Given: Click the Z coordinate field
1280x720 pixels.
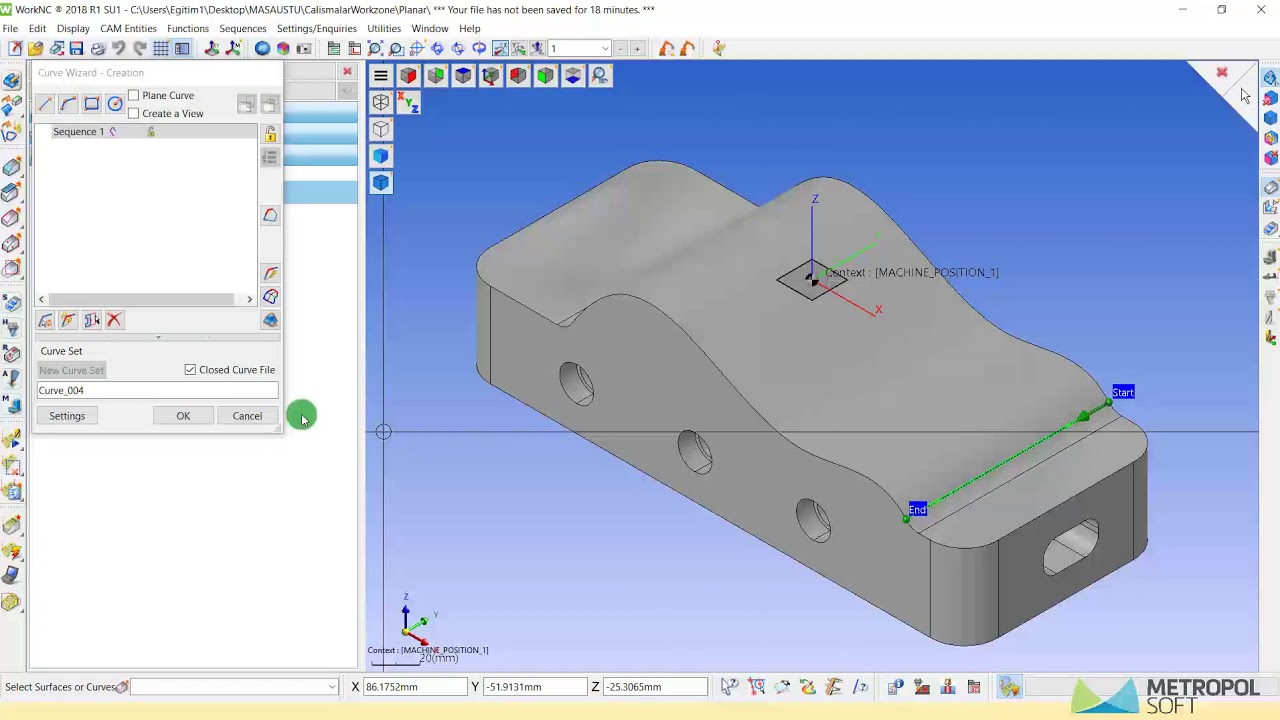Looking at the screenshot, I should (654, 687).
